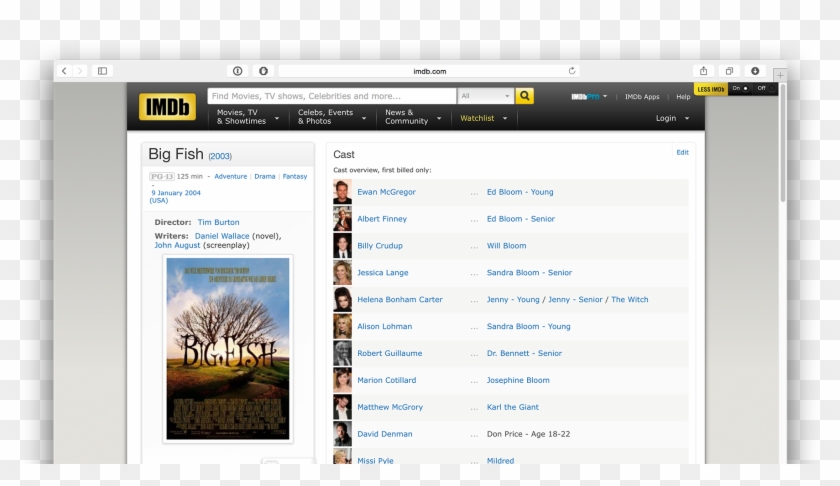Expand the Celebs, Events & Photos menu
The height and width of the screenshot is (486, 840).
point(332,117)
